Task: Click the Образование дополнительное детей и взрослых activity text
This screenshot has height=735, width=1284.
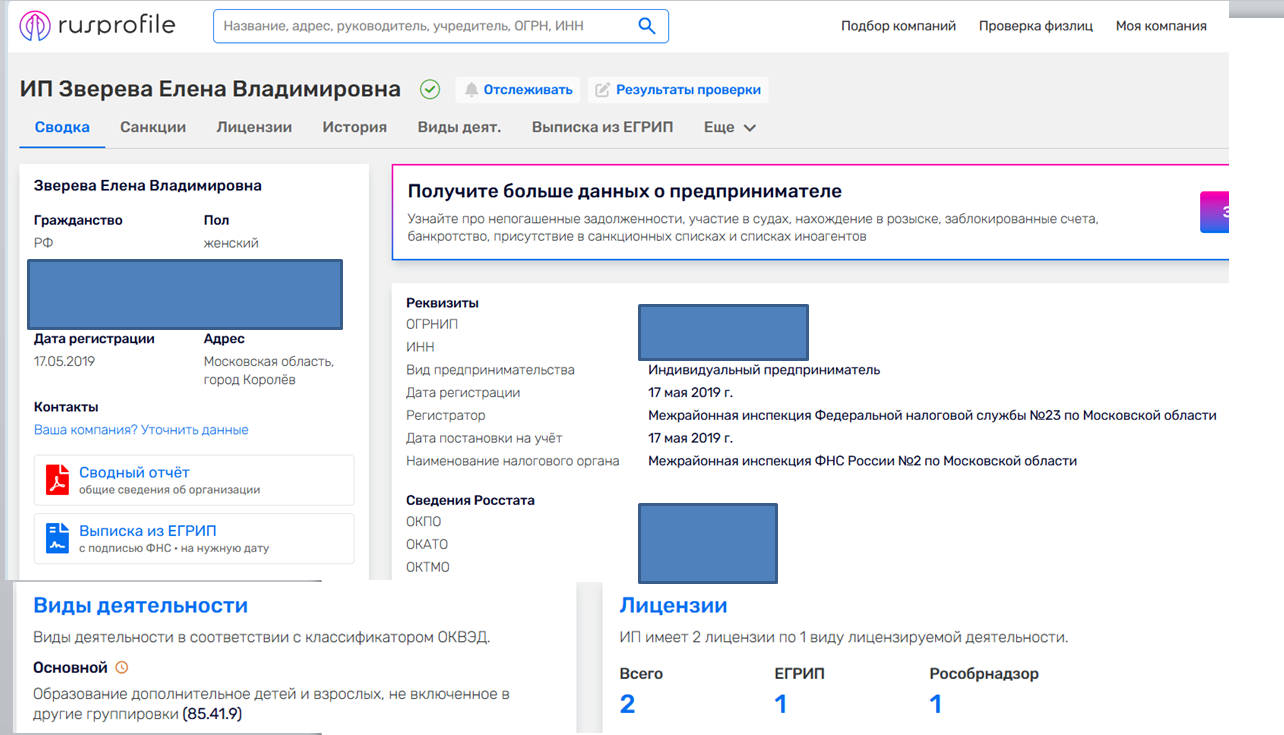Action: 272,705
